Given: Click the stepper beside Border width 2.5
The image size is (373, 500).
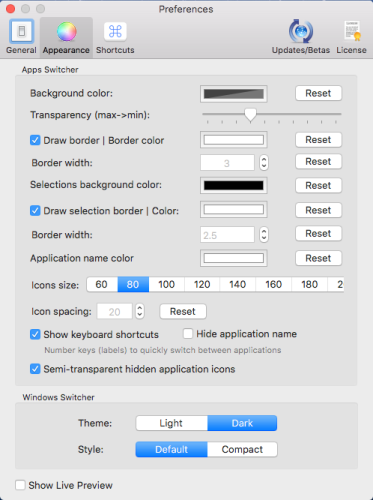Looking at the screenshot, I should click(x=264, y=235).
